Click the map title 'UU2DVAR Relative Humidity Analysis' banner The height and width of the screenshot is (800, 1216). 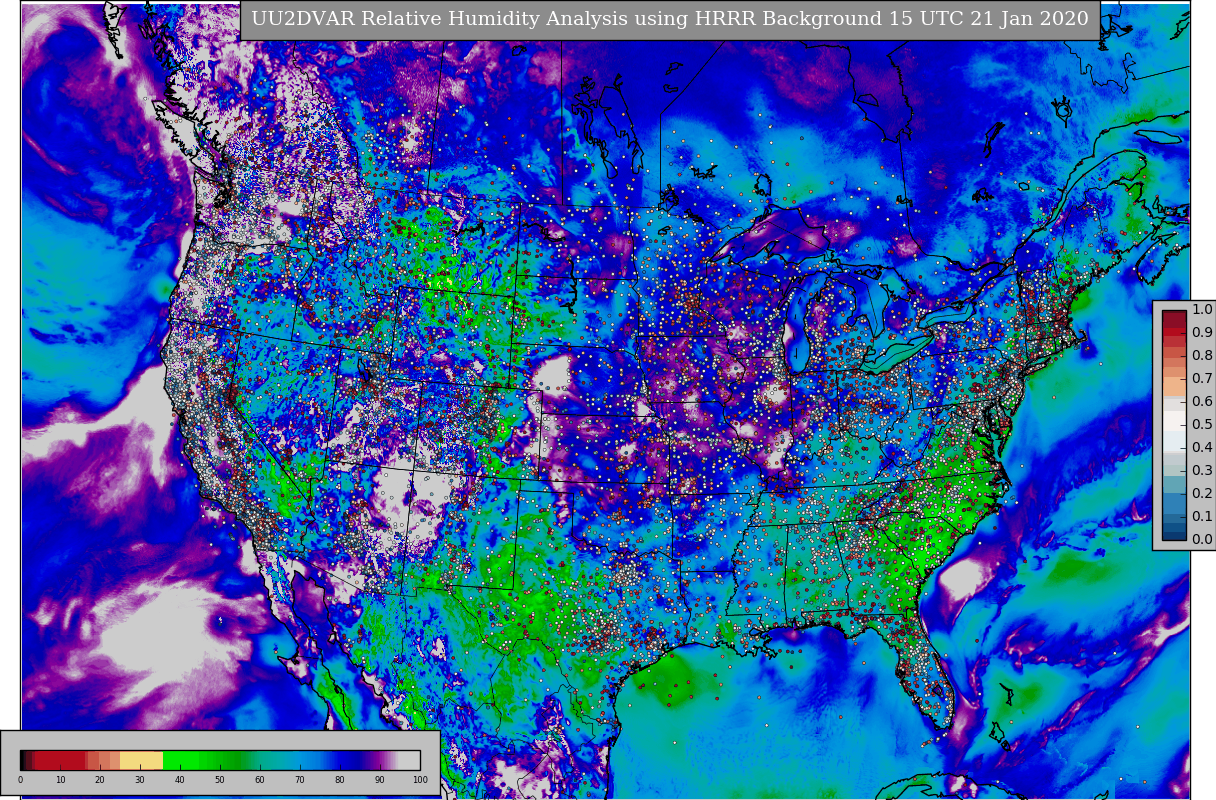coord(669,20)
